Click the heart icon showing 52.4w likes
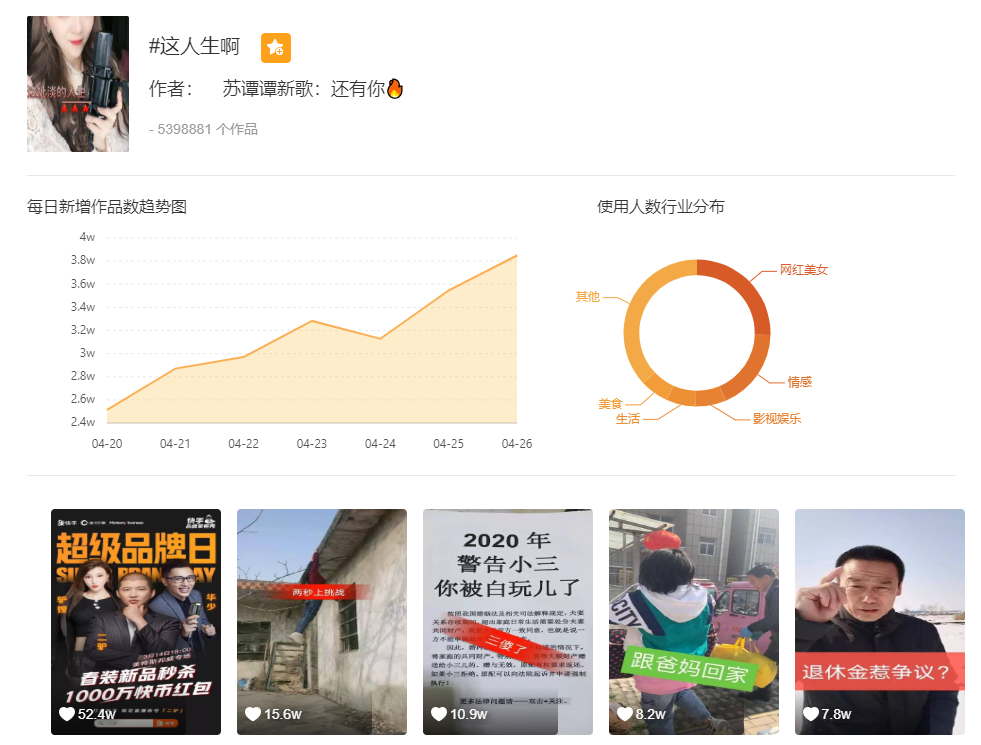 point(65,714)
